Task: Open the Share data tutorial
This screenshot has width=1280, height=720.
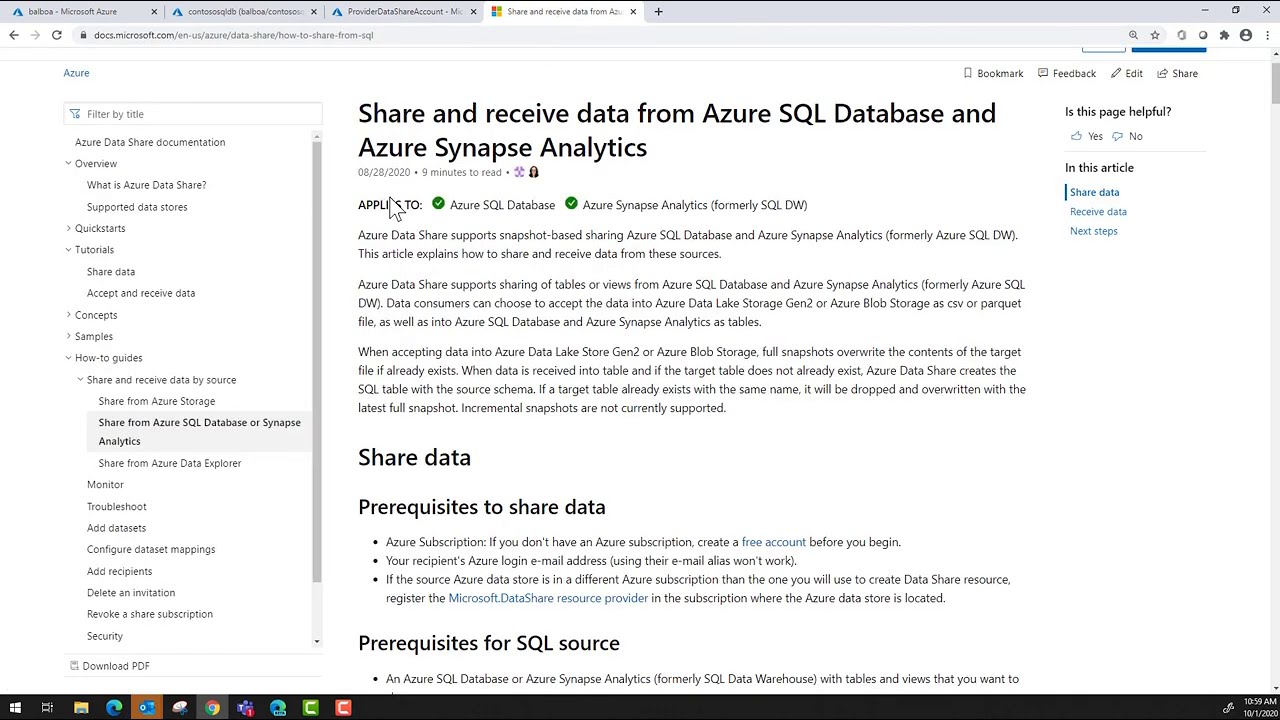Action: click(x=111, y=272)
